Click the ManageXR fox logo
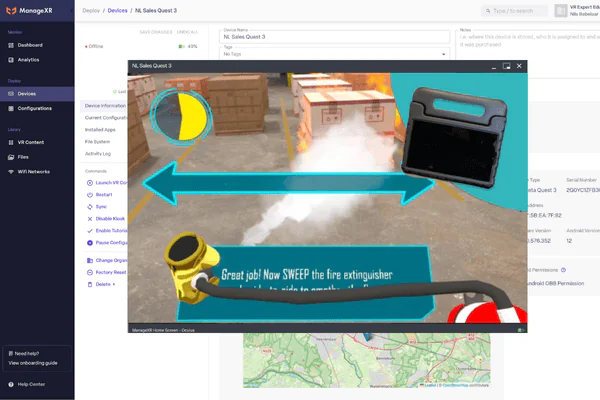 coord(11,11)
